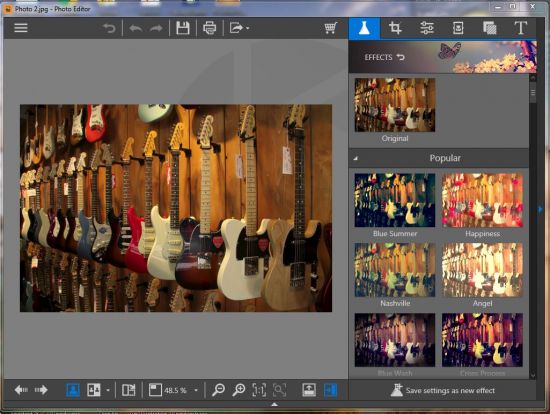Print the photo
Screen dimensions: 550x414
(x=209, y=28)
